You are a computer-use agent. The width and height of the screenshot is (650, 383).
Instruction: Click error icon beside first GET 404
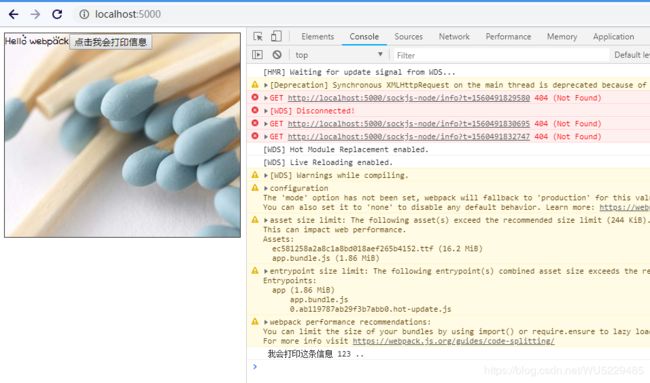click(255, 97)
